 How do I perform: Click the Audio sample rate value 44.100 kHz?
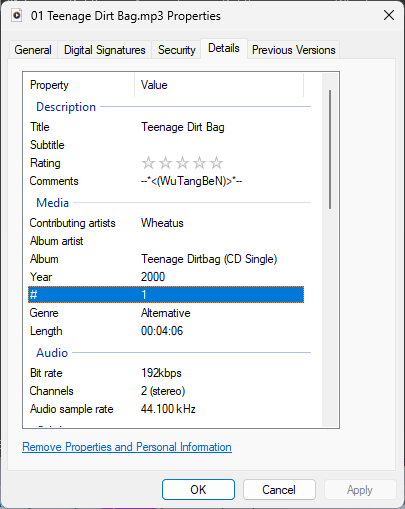[168, 409]
